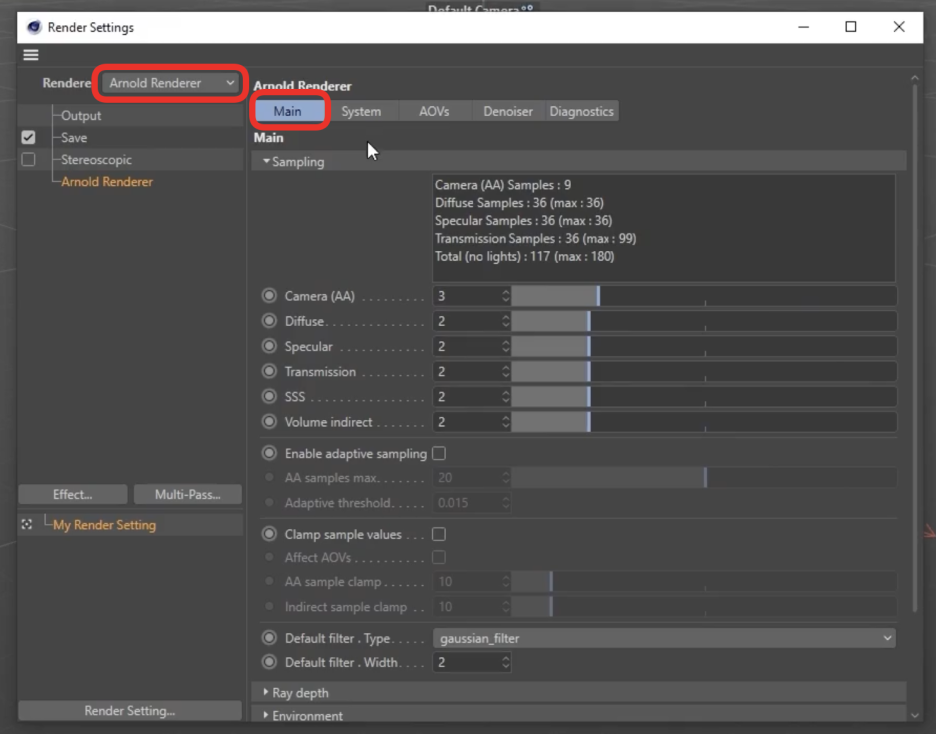The width and height of the screenshot is (936, 734).
Task: Click the Diffuse value stepper arrows
Action: click(x=506, y=321)
